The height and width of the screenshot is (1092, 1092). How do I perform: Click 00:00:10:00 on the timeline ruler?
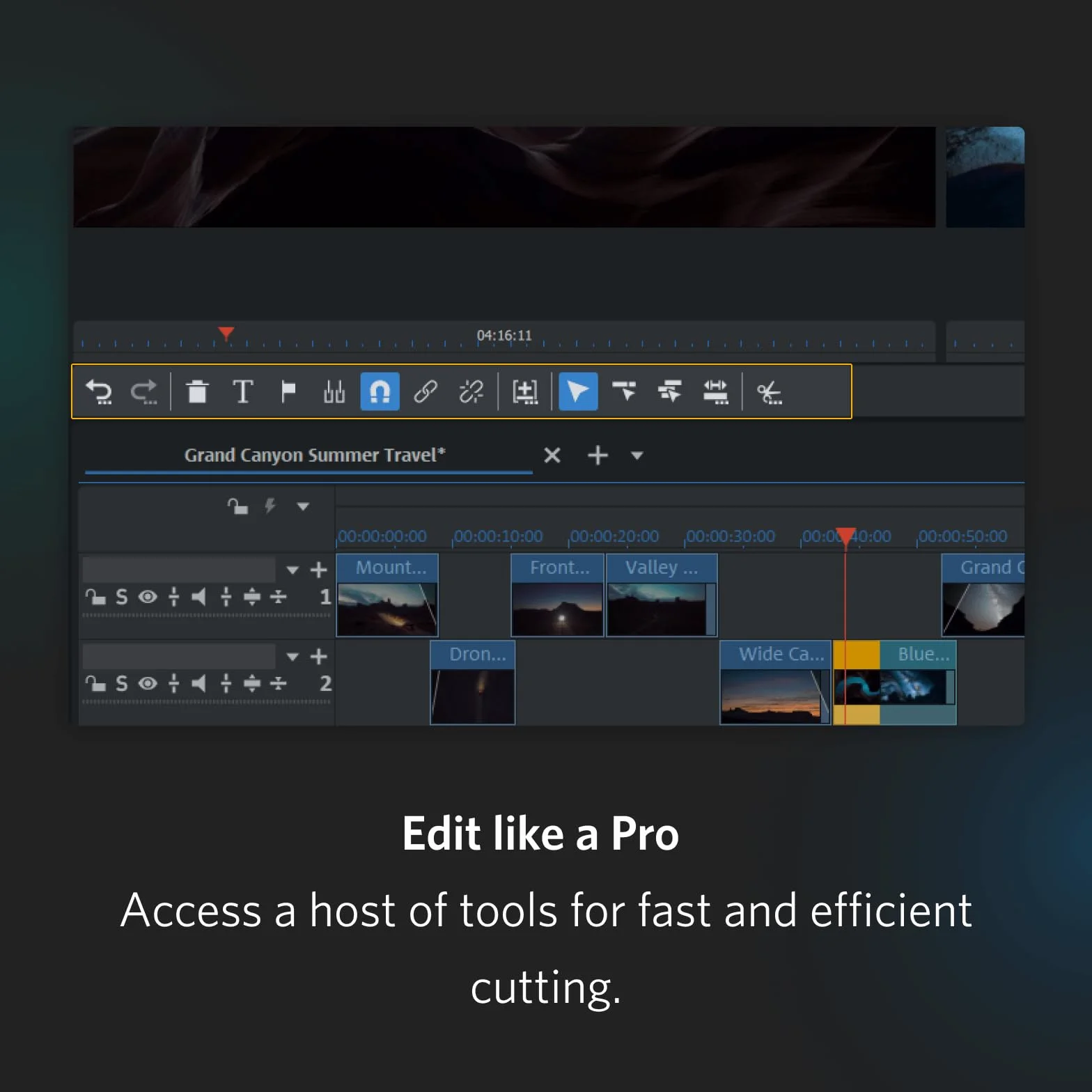(498, 536)
